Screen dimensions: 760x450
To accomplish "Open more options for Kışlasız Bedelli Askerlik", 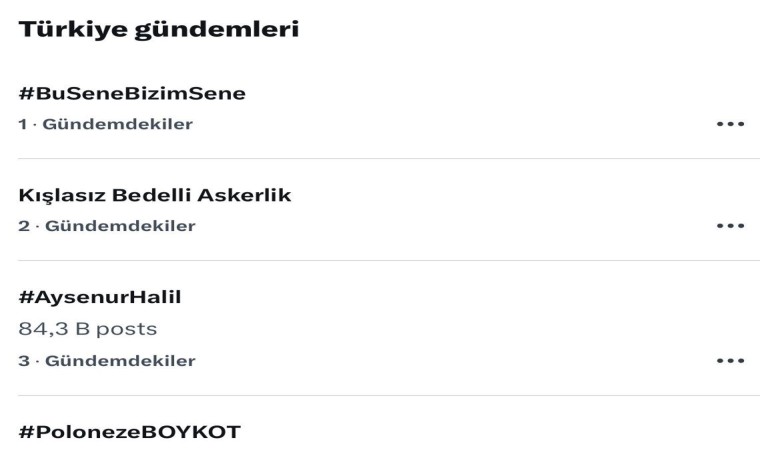I will point(730,226).
